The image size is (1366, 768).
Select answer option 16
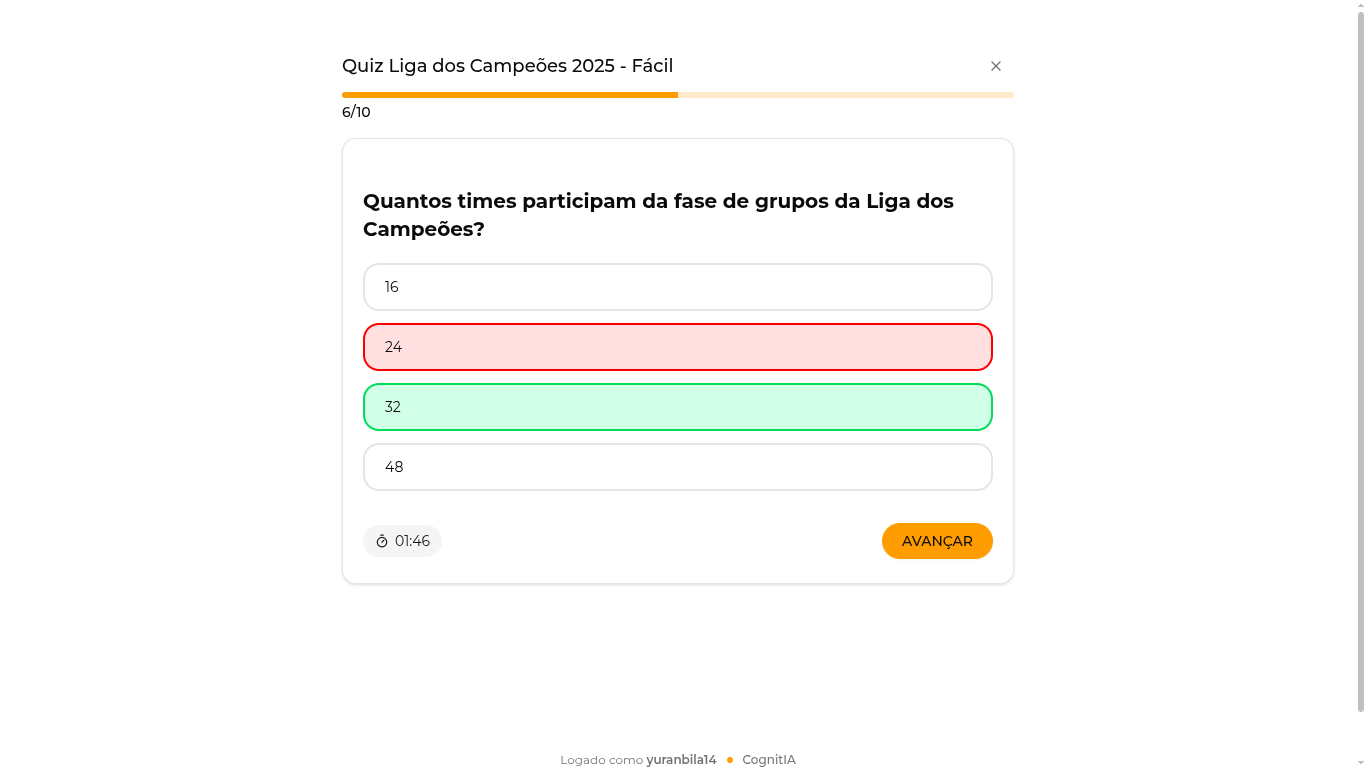click(x=677, y=287)
